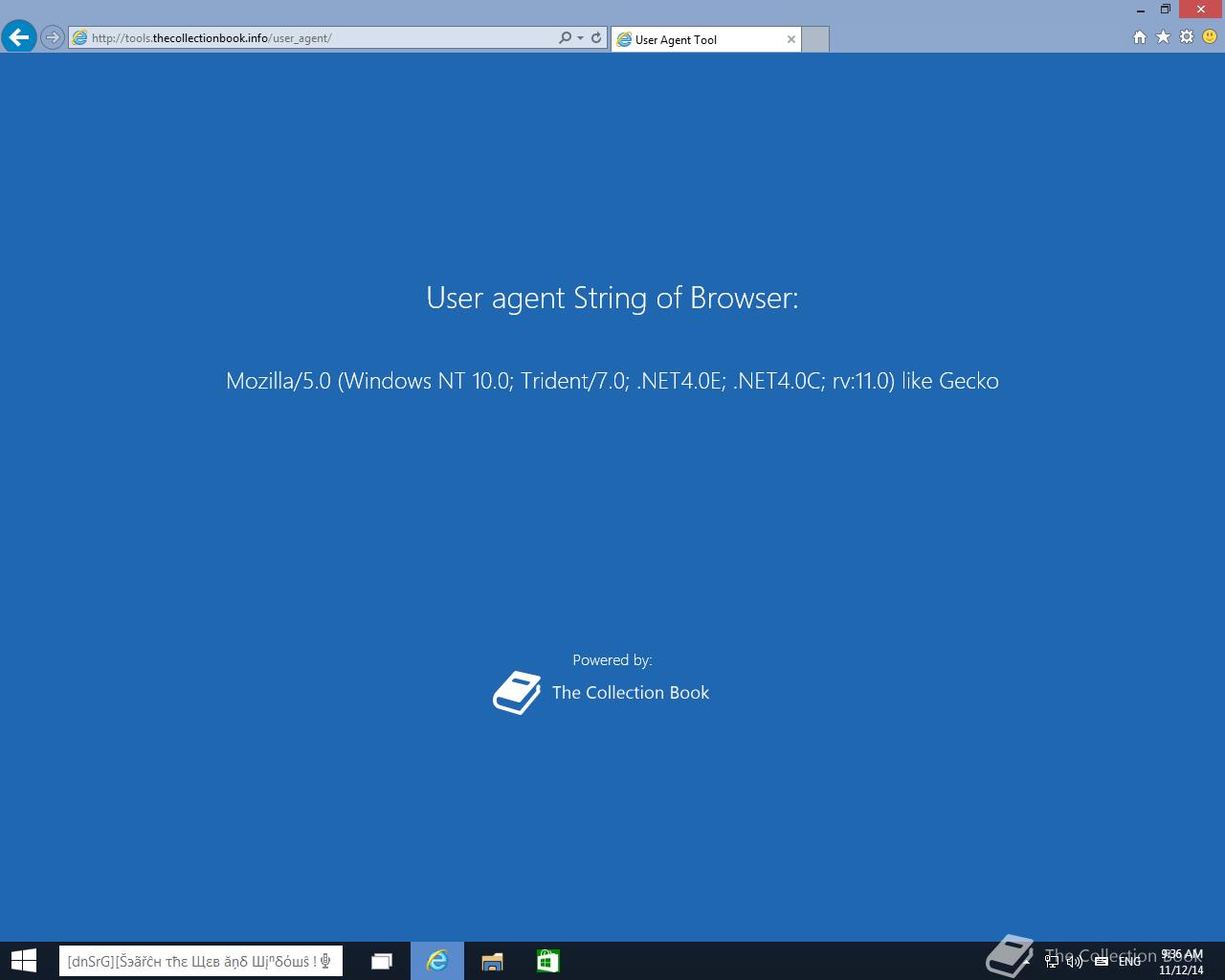The width and height of the screenshot is (1225, 980).
Task: Open the Tools gear menu
Action: pyautogui.click(x=1187, y=37)
